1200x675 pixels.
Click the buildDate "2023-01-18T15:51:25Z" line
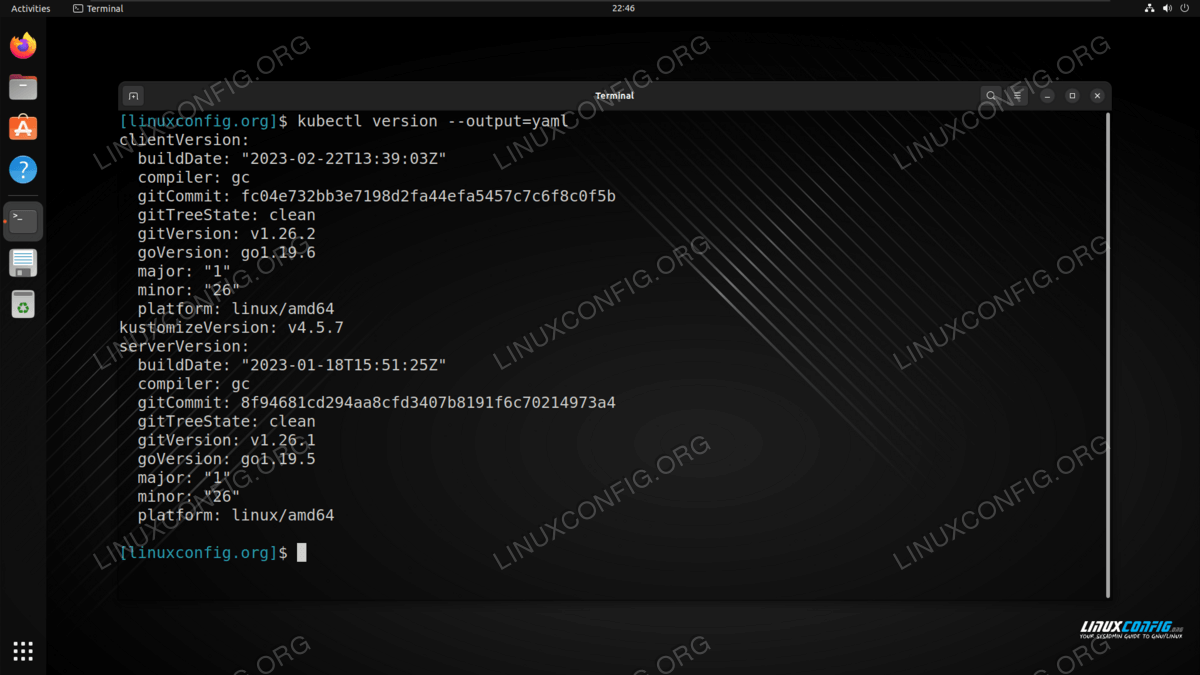[x=292, y=365]
